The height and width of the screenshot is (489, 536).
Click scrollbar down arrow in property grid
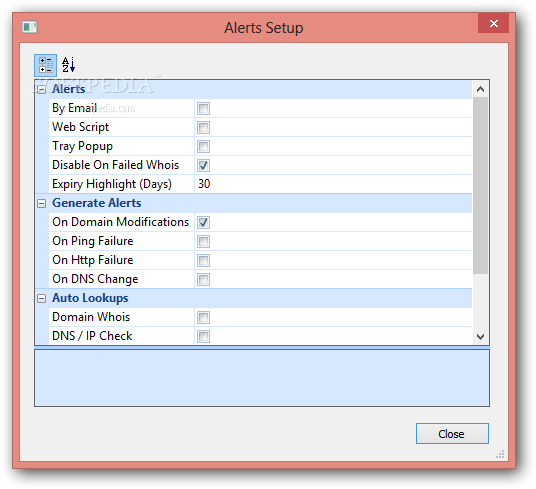point(481,337)
